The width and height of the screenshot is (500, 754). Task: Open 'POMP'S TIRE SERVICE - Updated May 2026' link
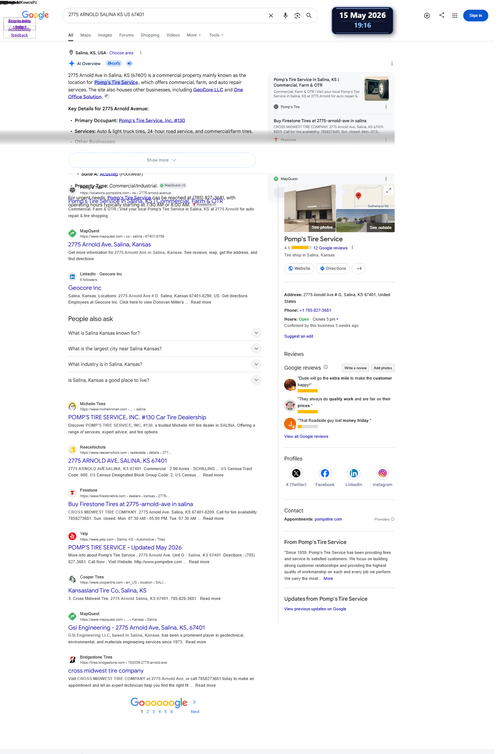click(125, 547)
